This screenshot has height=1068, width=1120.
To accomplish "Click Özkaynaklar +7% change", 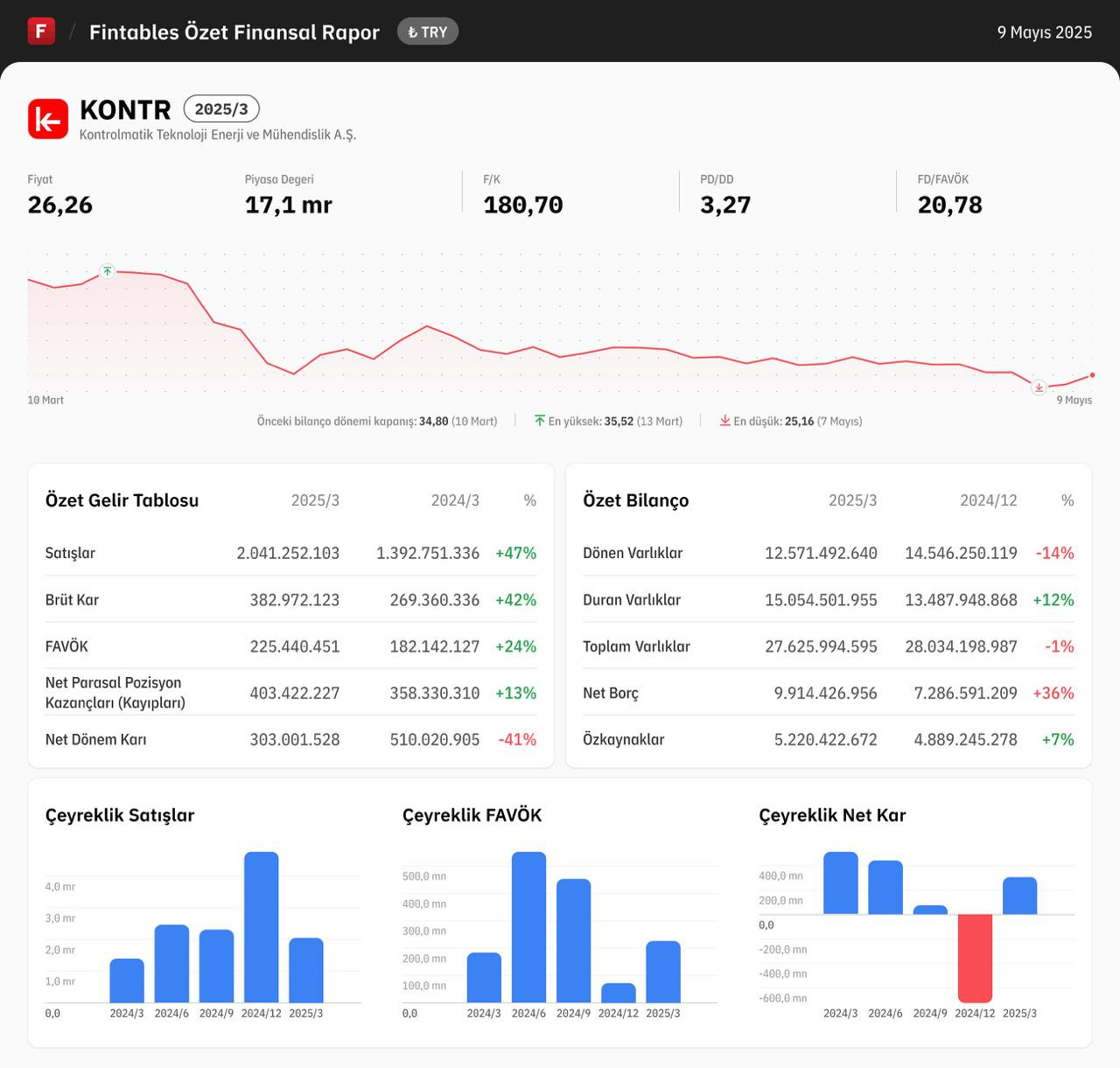I will click(x=1058, y=739).
